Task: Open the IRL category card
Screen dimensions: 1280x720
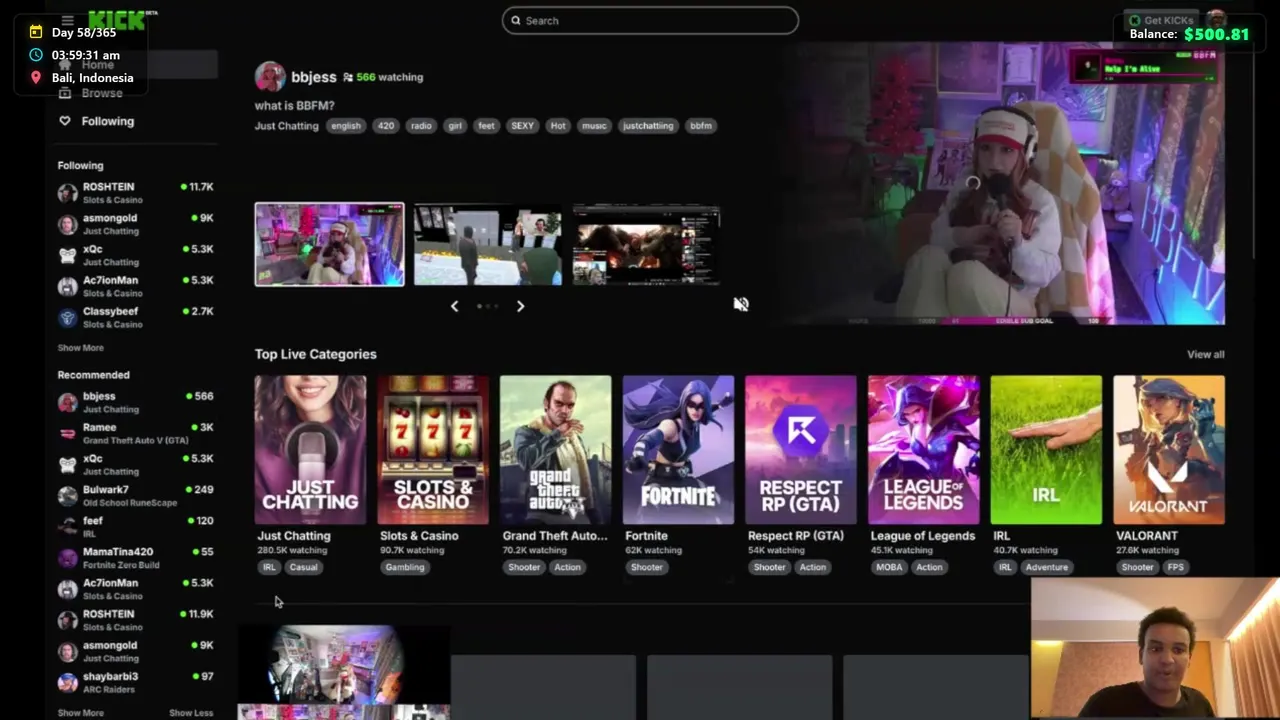Action: pos(1046,450)
